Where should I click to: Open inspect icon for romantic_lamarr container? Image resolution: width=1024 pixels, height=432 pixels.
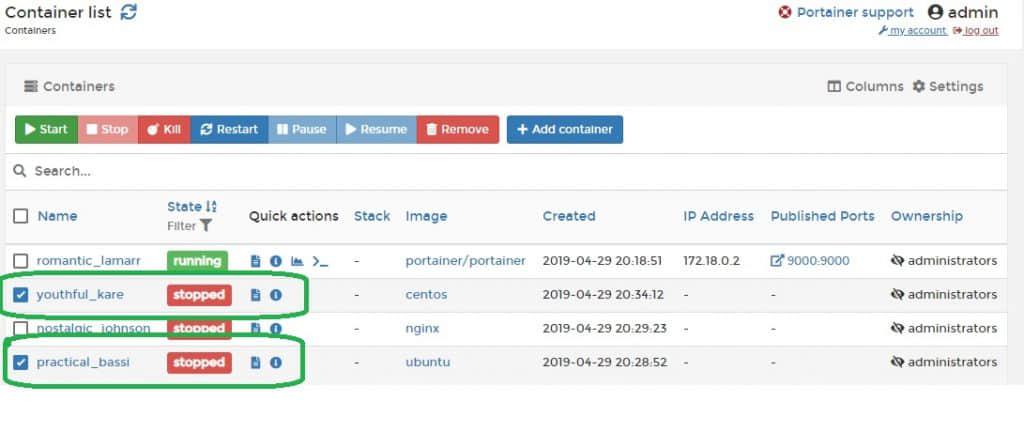pyautogui.click(x=275, y=261)
